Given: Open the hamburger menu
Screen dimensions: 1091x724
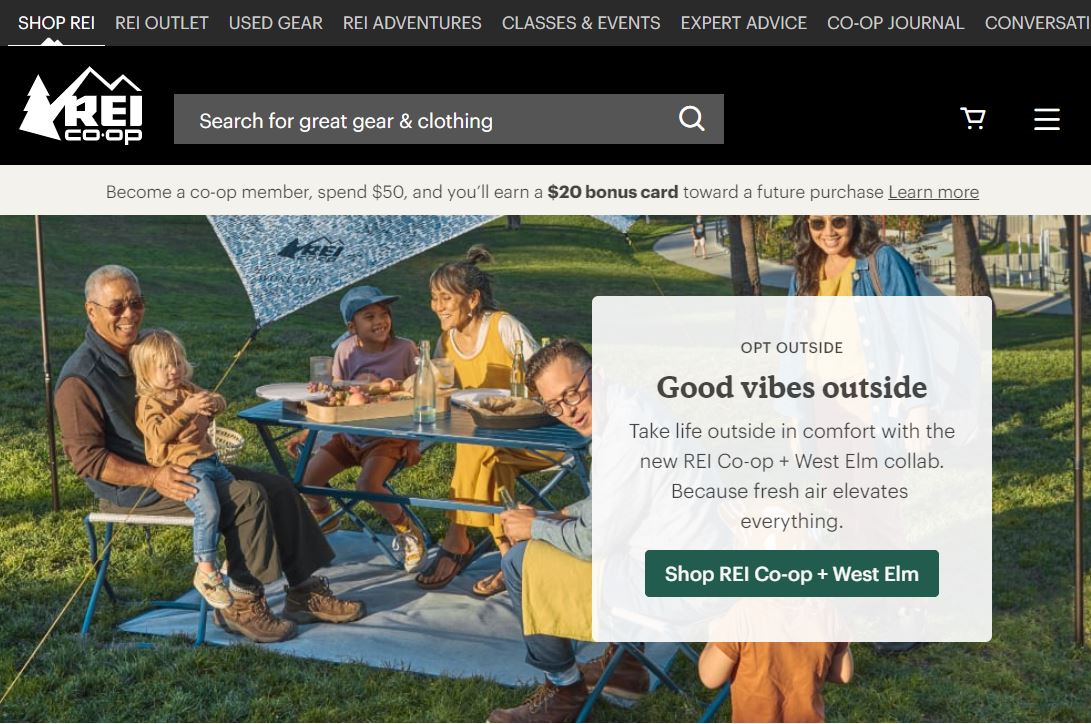Looking at the screenshot, I should [x=1046, y=119].
